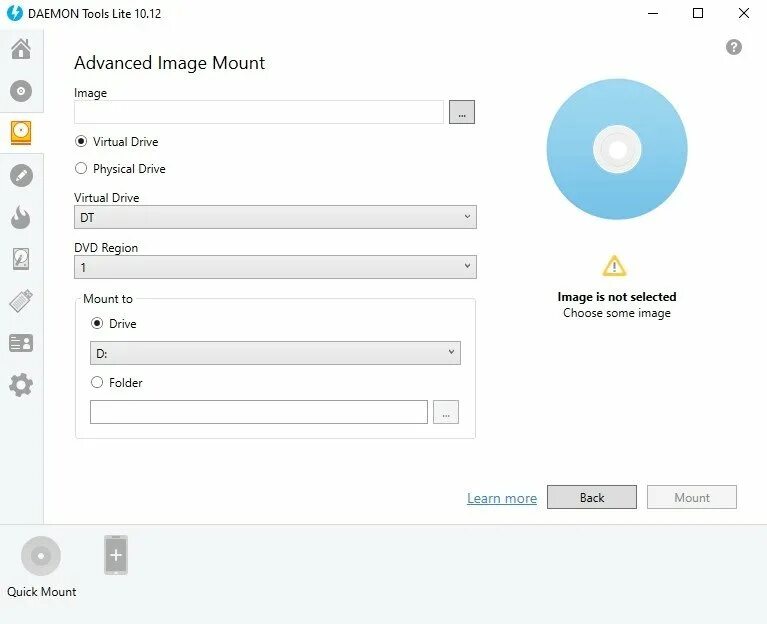Click the DAEMON Tools logo in title bar

(x=15, y=13)
